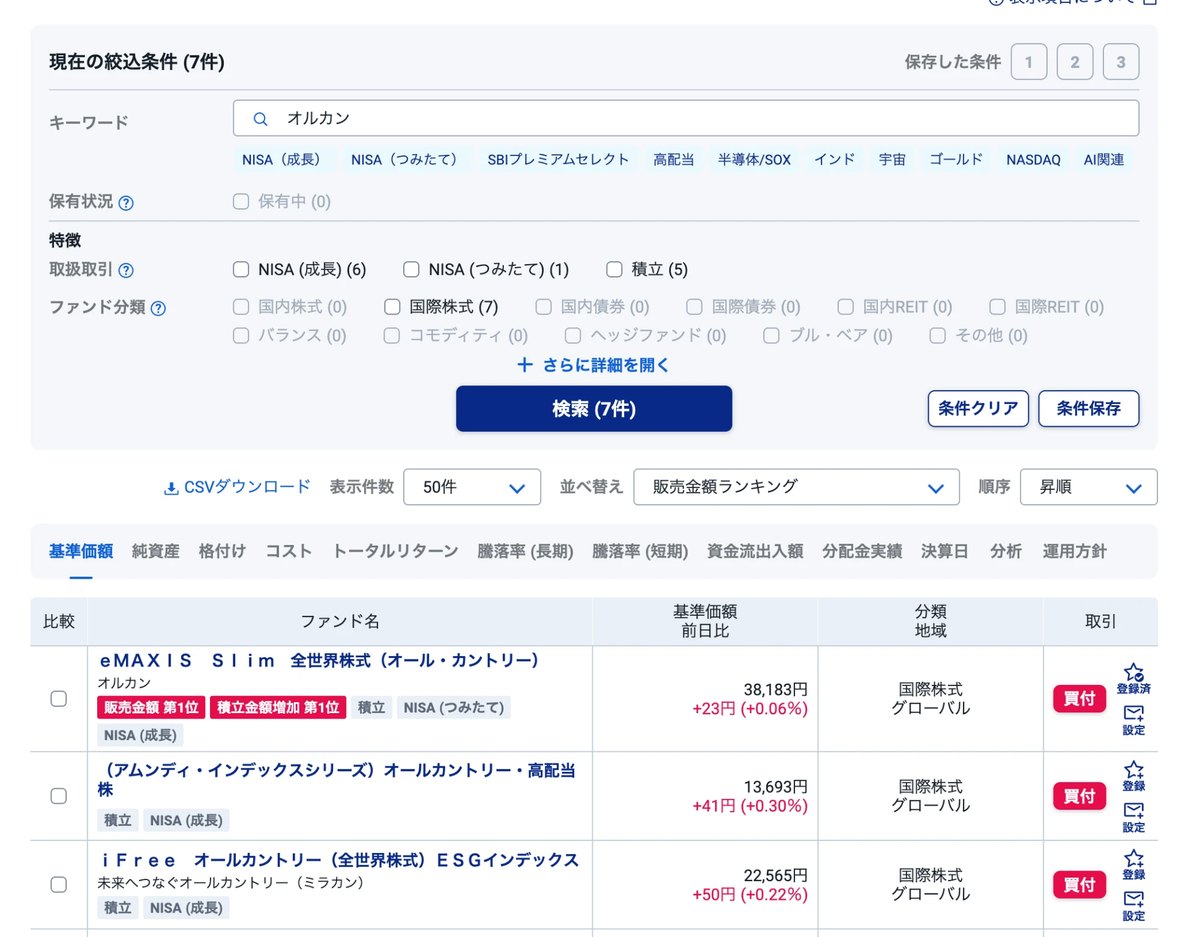Click 買付 button for eMAXIS Slim
Viewport: 1200px width, 937px height.
tap(1080, 699)
